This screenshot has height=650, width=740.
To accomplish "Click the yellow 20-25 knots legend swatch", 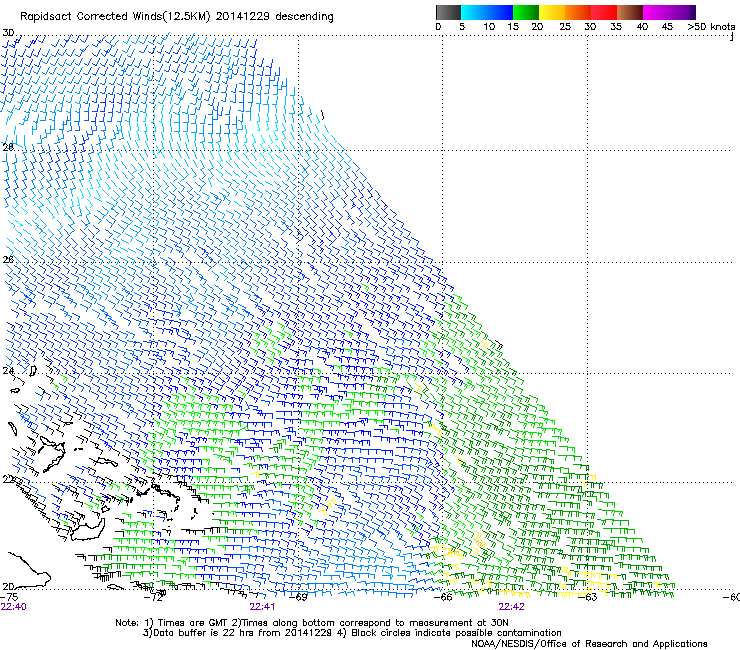I will tap(552, 12).
